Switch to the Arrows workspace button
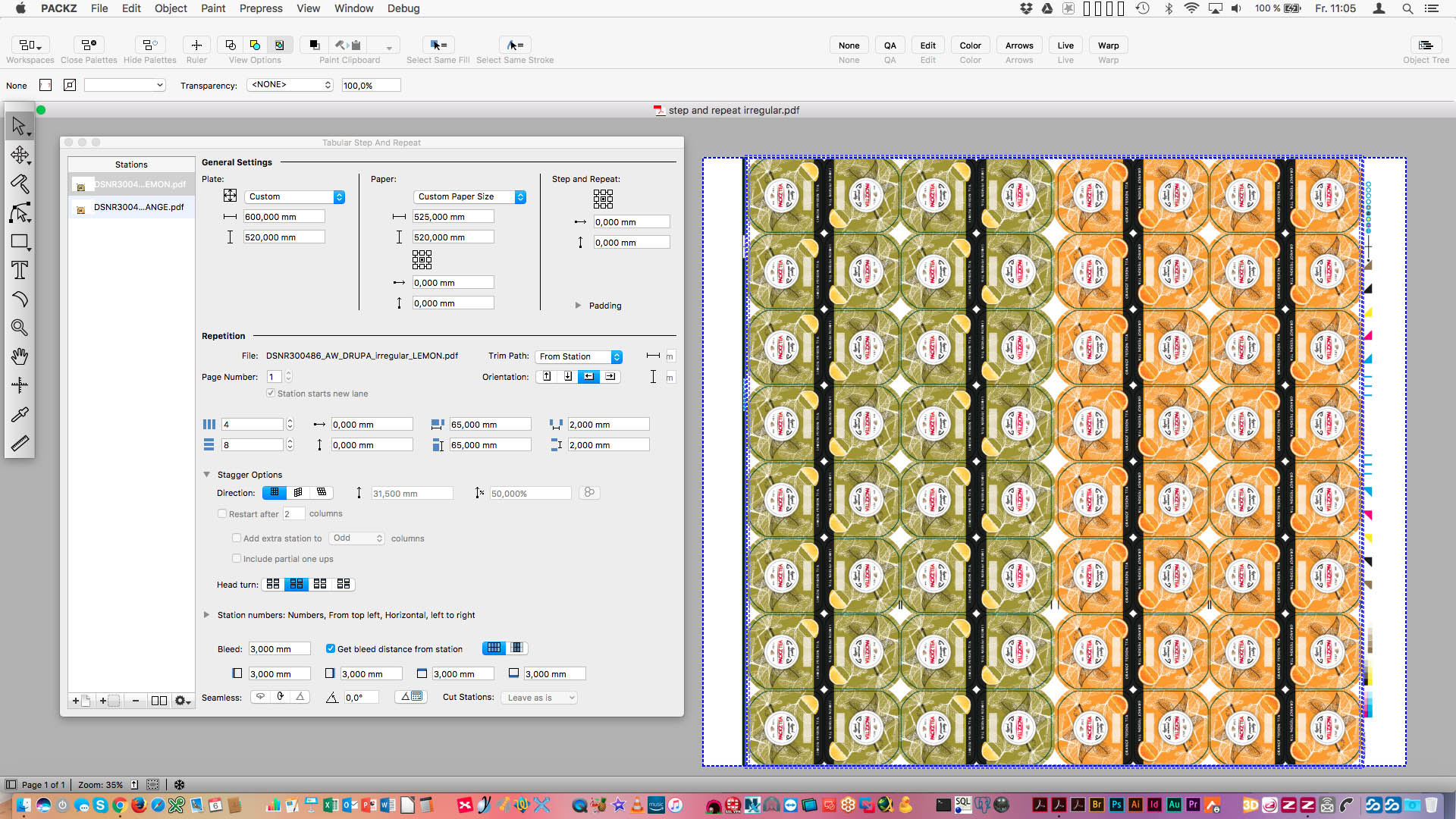Screen dimensions: 1456x819 click(1019, 45)
